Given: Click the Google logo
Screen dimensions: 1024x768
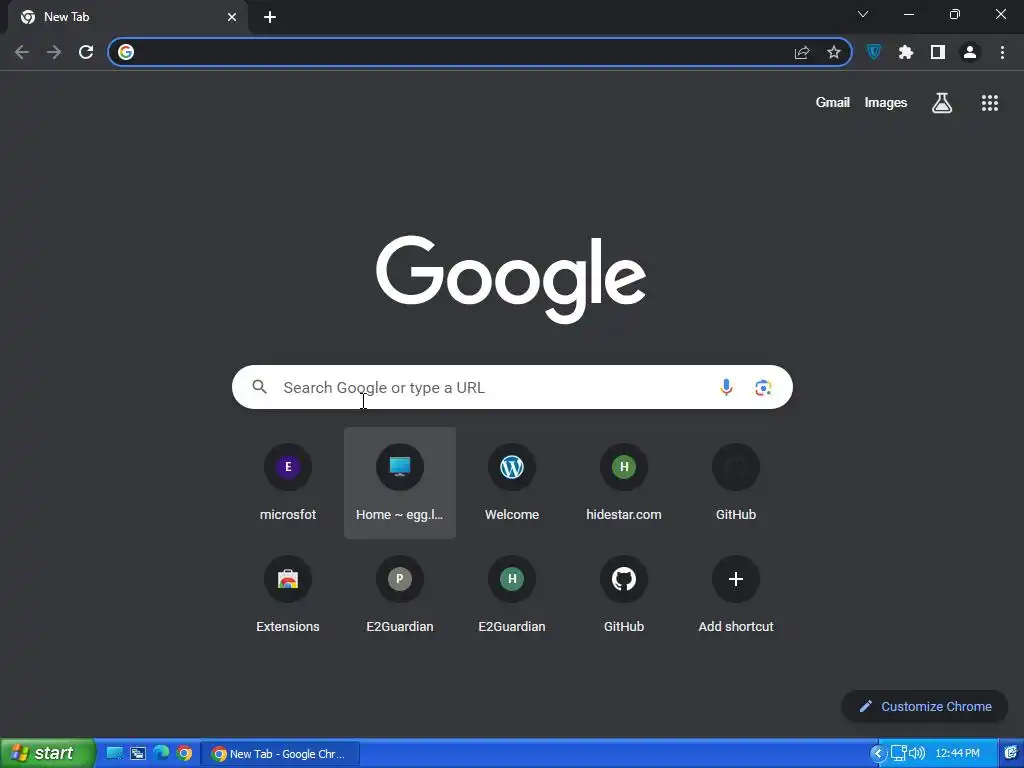Looking at the screenshot, I should pos(511,280).
